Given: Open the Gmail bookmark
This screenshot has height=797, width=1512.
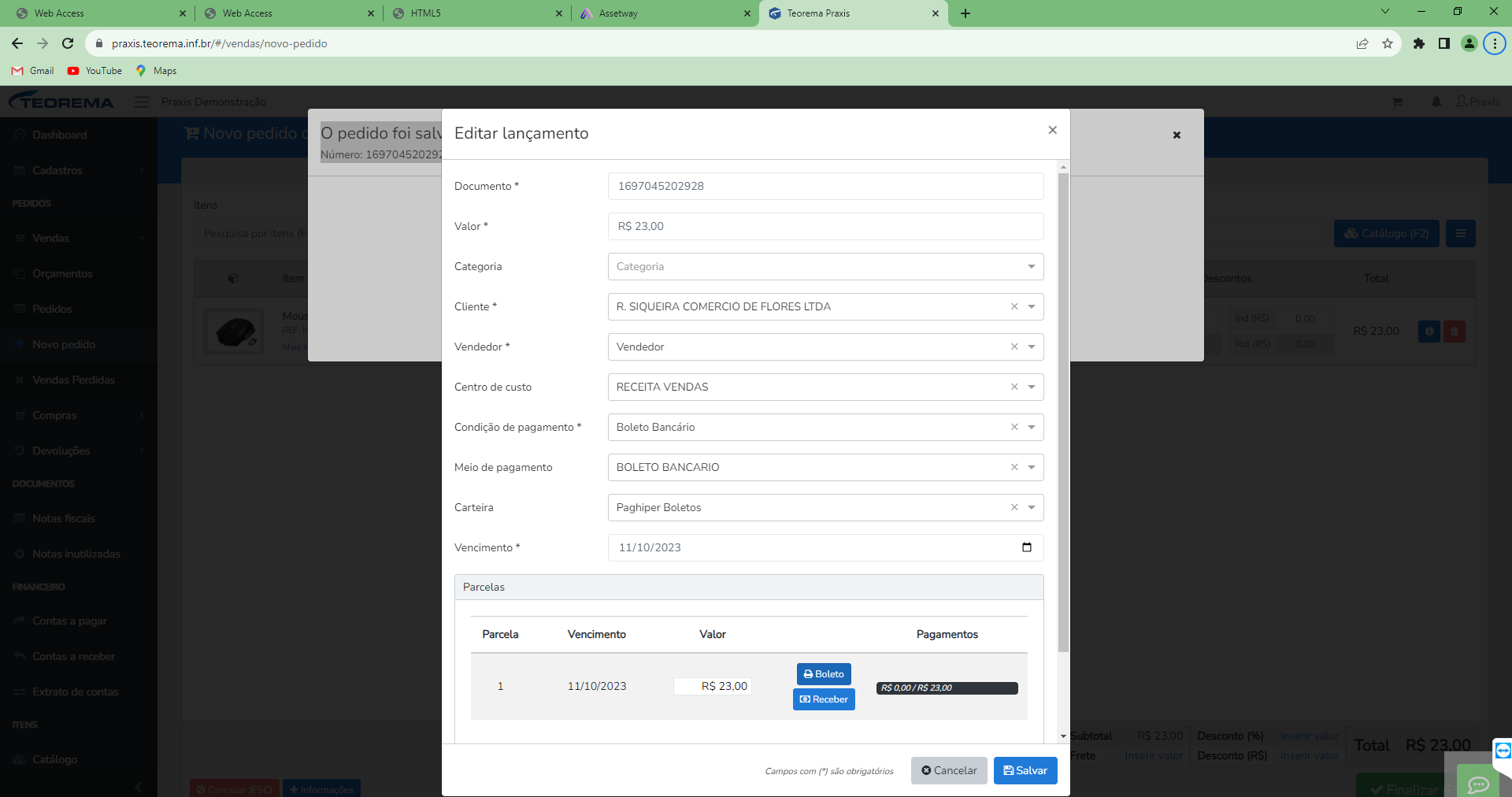Looking at the screenshot, I should coord(33,71).
